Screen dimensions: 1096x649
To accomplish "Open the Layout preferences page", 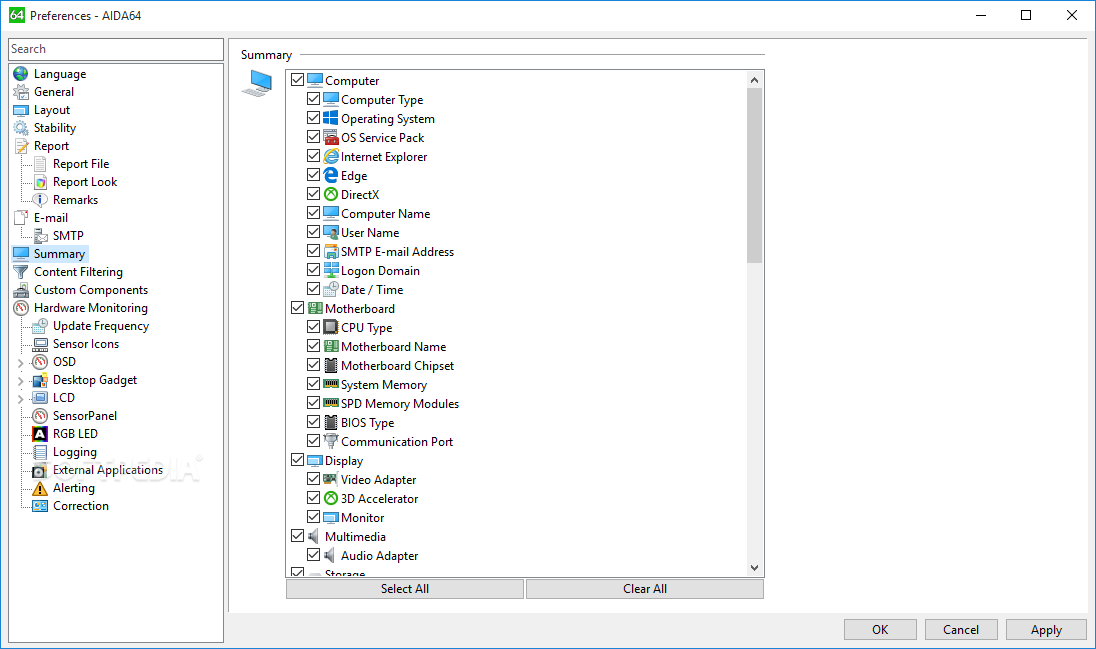I will pos(52,110).
